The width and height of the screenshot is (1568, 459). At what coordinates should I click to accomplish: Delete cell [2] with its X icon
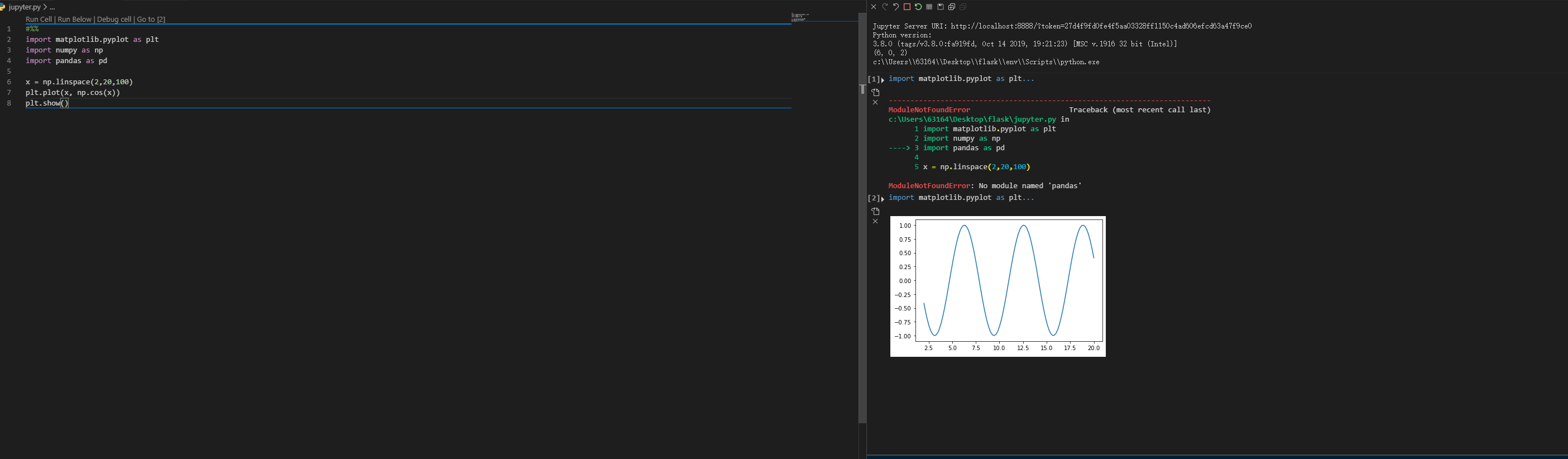point(875,222)
